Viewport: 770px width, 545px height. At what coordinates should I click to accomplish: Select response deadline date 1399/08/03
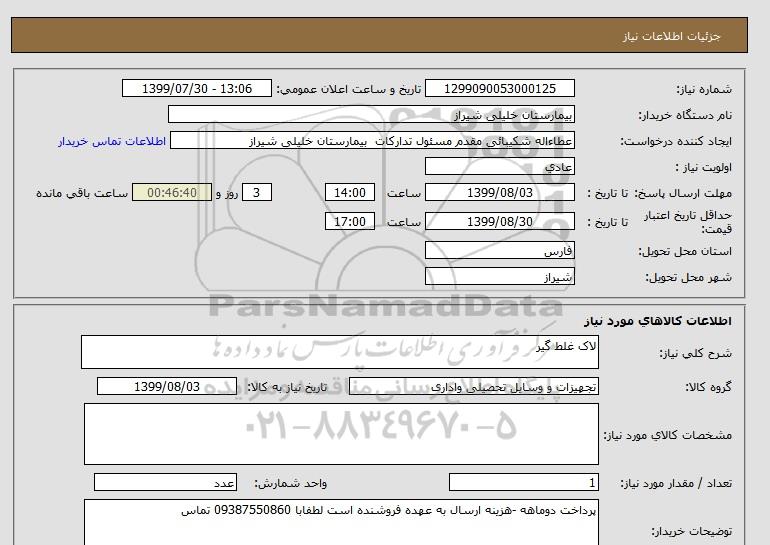499,192
